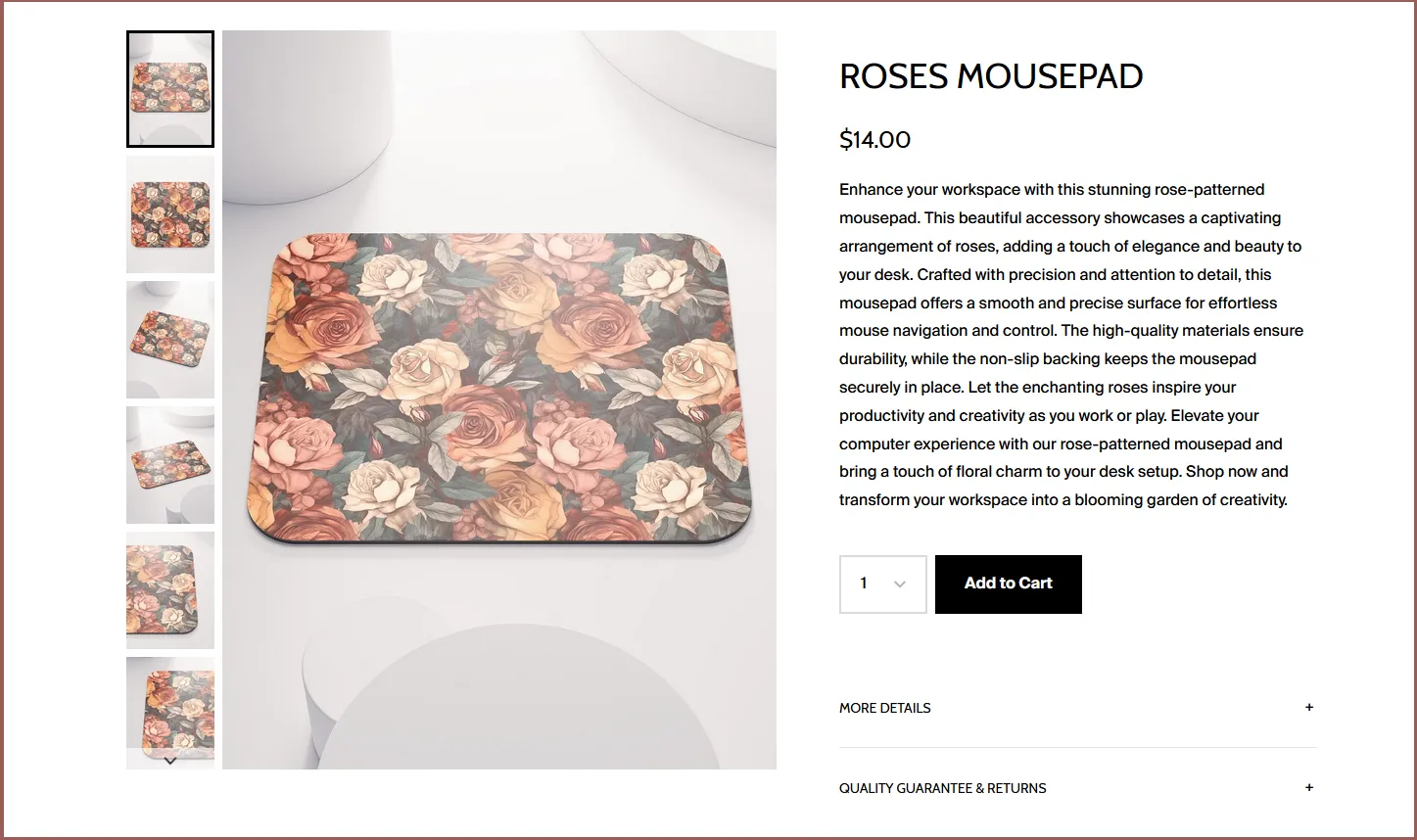Click the chevron inside the quantity box
This screenshot has height=840, width=1417.
click(x=898, y=583)
